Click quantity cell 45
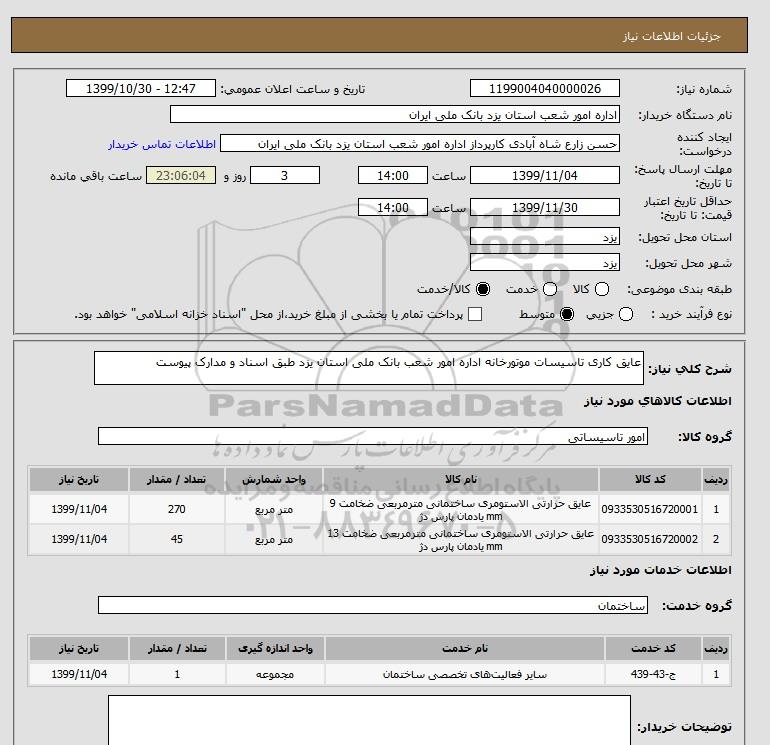Image resolution: width=770 pixels, height=745 pixels. pos(176,539)
